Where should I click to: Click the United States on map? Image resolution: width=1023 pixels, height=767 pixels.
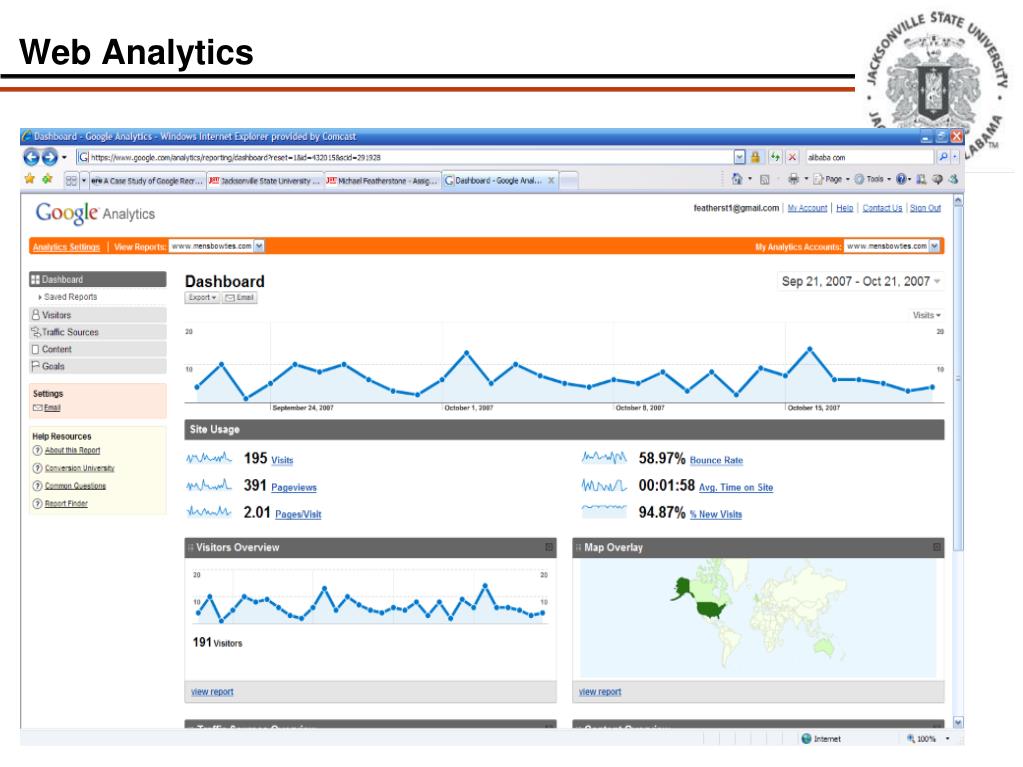pos(711,610)
